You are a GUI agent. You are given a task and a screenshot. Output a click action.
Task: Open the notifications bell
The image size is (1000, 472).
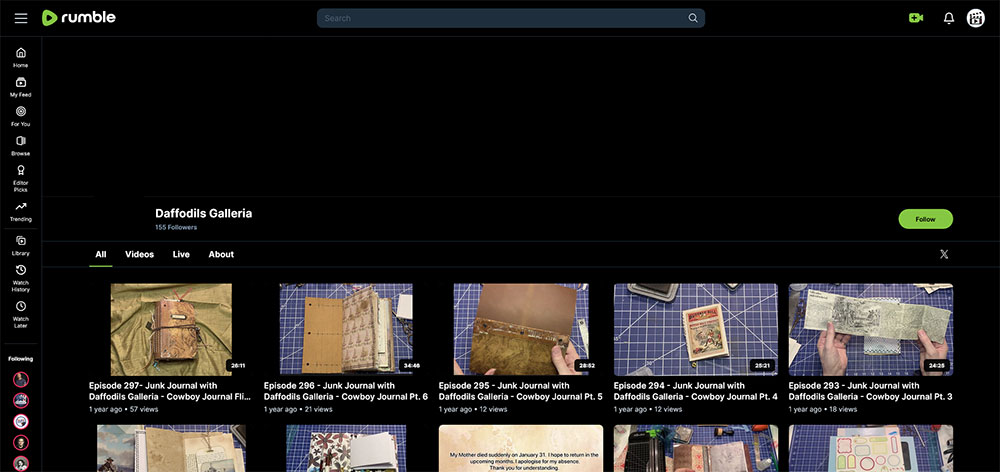[x=949, y=18]
